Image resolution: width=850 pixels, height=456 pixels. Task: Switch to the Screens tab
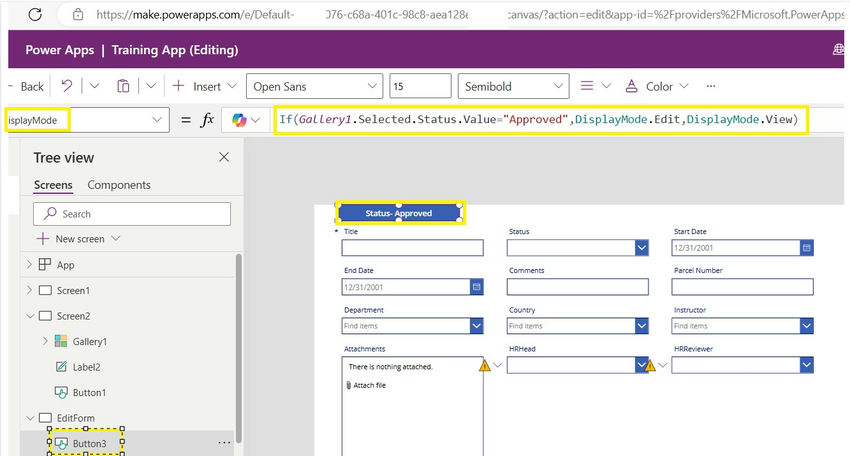(53, 185)
